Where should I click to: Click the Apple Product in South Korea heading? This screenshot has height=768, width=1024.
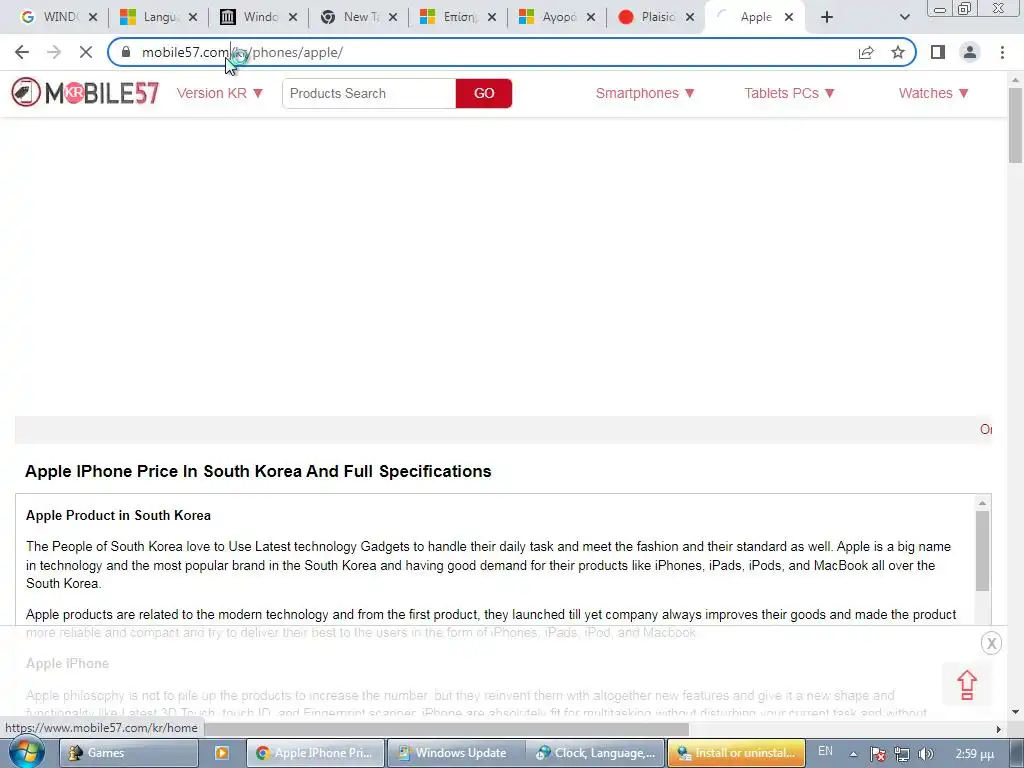point(118,515)
